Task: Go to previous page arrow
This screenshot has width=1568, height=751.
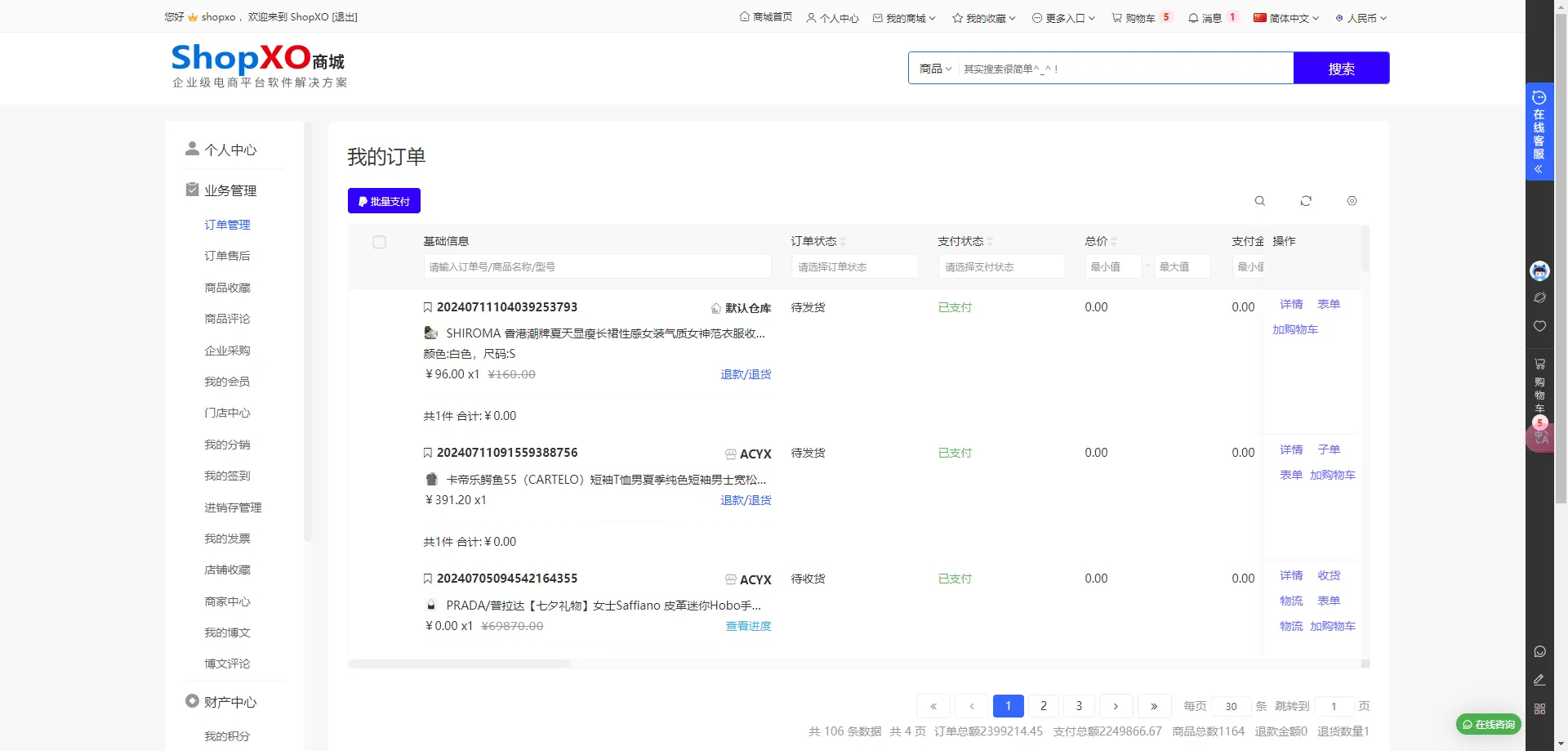Action: click(x=972, y=706)
